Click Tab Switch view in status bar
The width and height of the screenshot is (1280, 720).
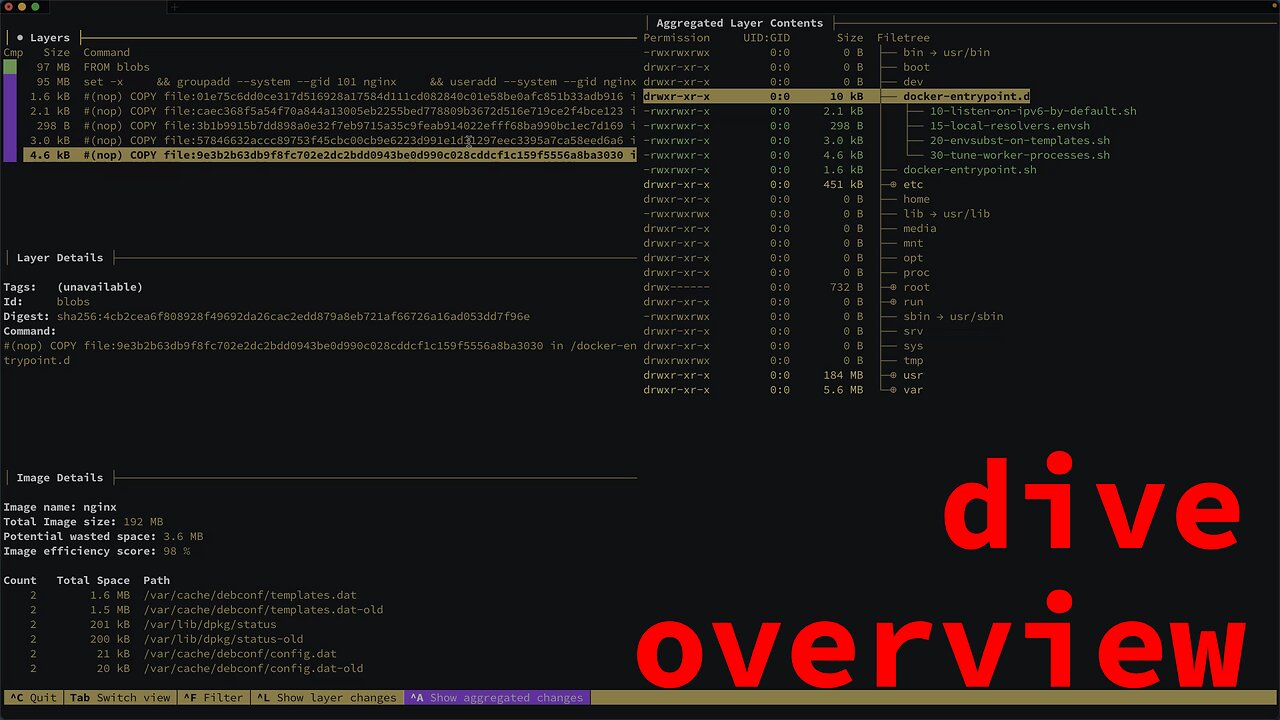120,698
